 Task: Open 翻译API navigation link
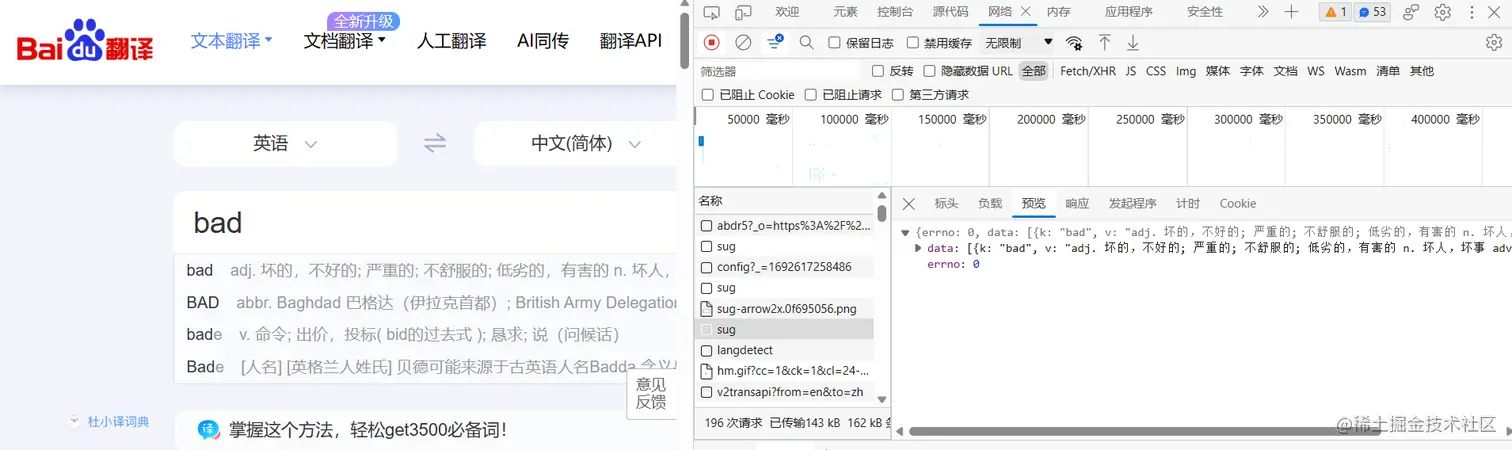pos(631,41)
